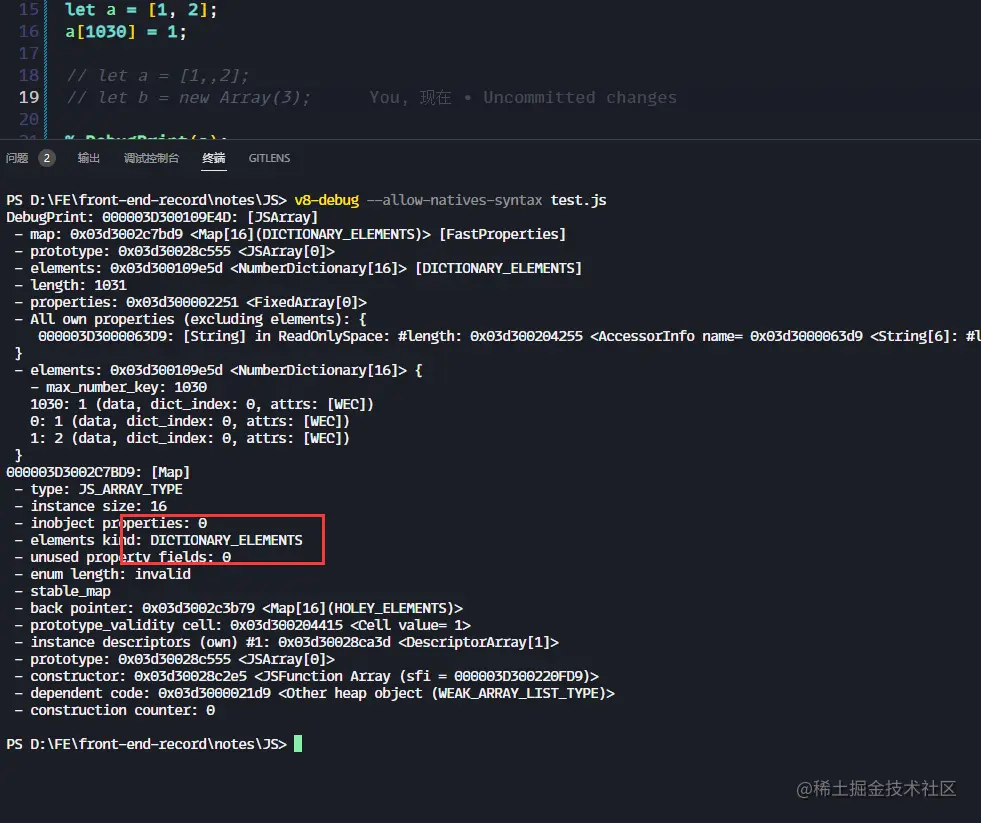
Task: Click line number 16 in gutter
Action: click(x=29, y=31)
